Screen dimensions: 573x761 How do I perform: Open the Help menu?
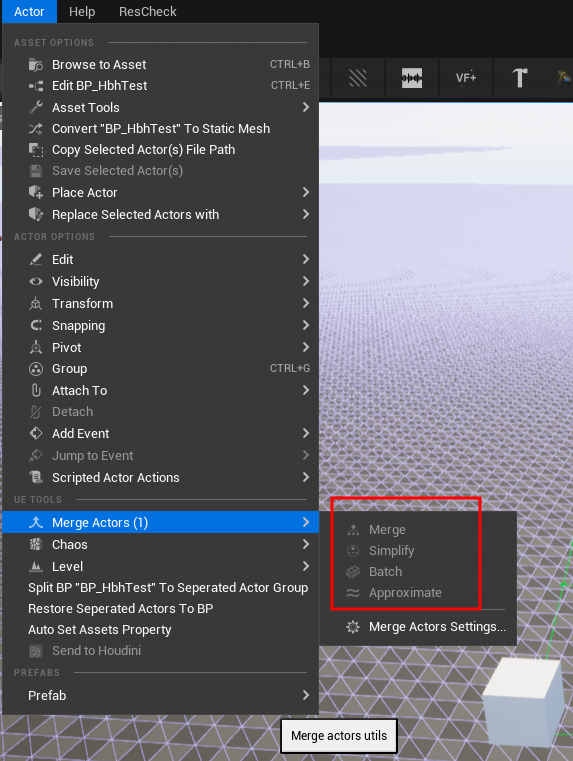(82, 12)
